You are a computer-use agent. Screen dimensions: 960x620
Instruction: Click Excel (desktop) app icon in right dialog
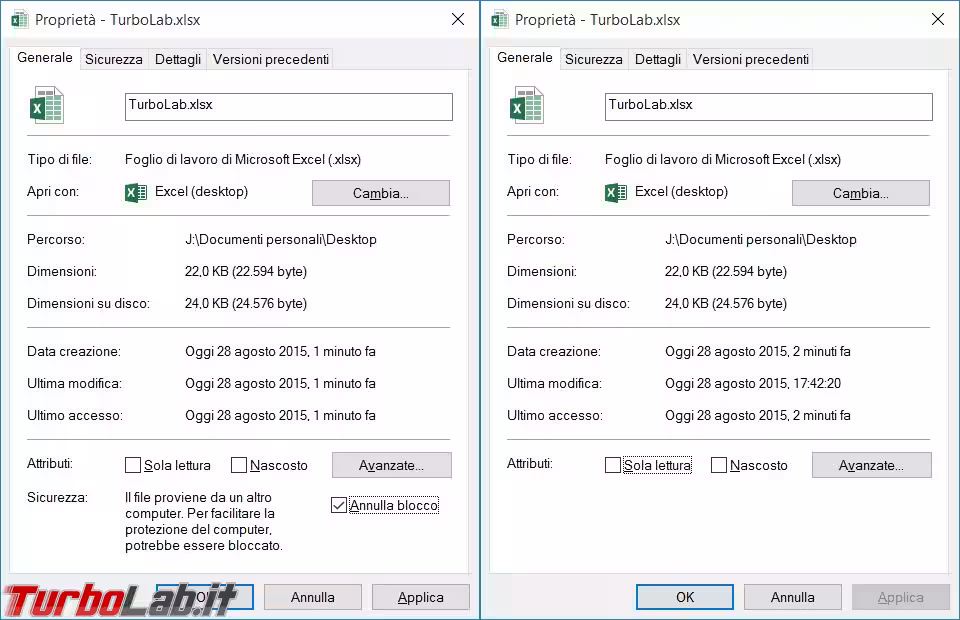tap(616, 192)
